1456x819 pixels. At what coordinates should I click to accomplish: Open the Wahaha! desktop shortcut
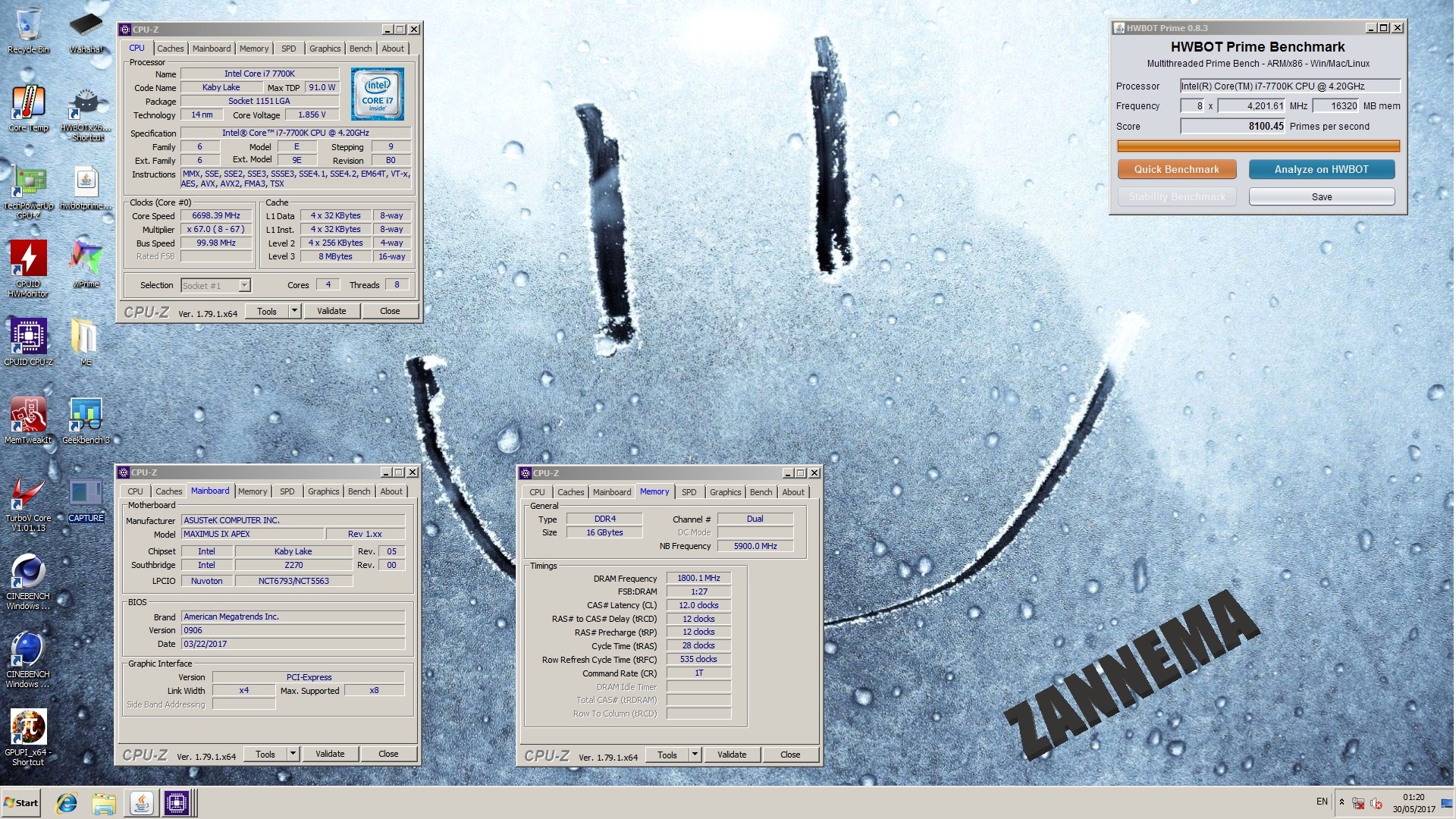point(86,30)
